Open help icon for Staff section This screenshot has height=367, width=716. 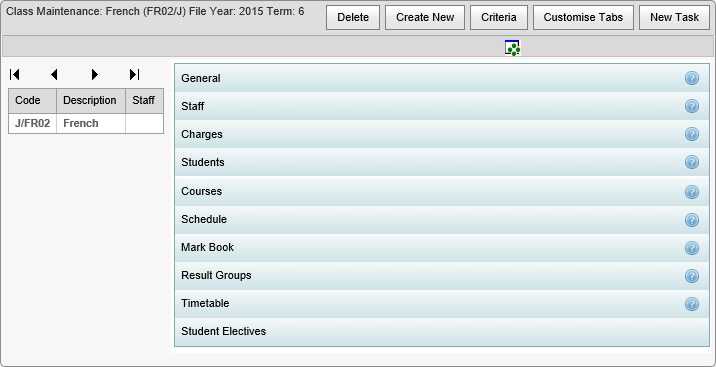pos(692,106)
